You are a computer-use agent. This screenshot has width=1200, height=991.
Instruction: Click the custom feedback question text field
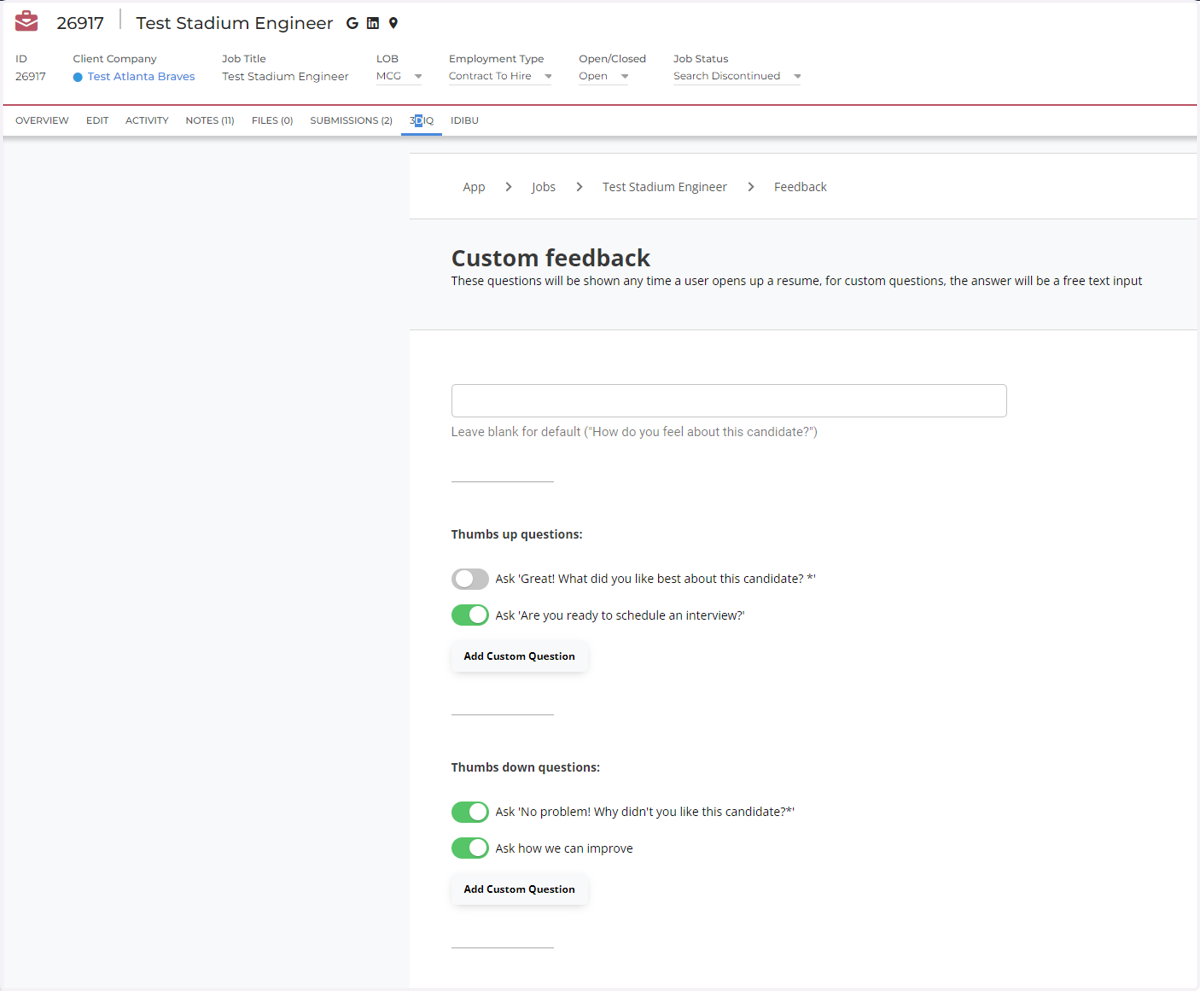coord(729,400)
